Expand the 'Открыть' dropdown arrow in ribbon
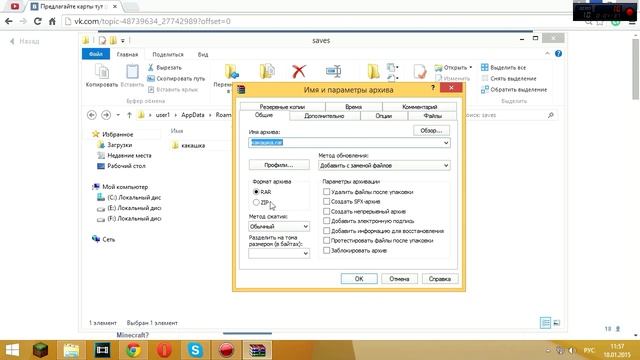The width and height of the screenshot is (640, 360). tap(471, 67)
